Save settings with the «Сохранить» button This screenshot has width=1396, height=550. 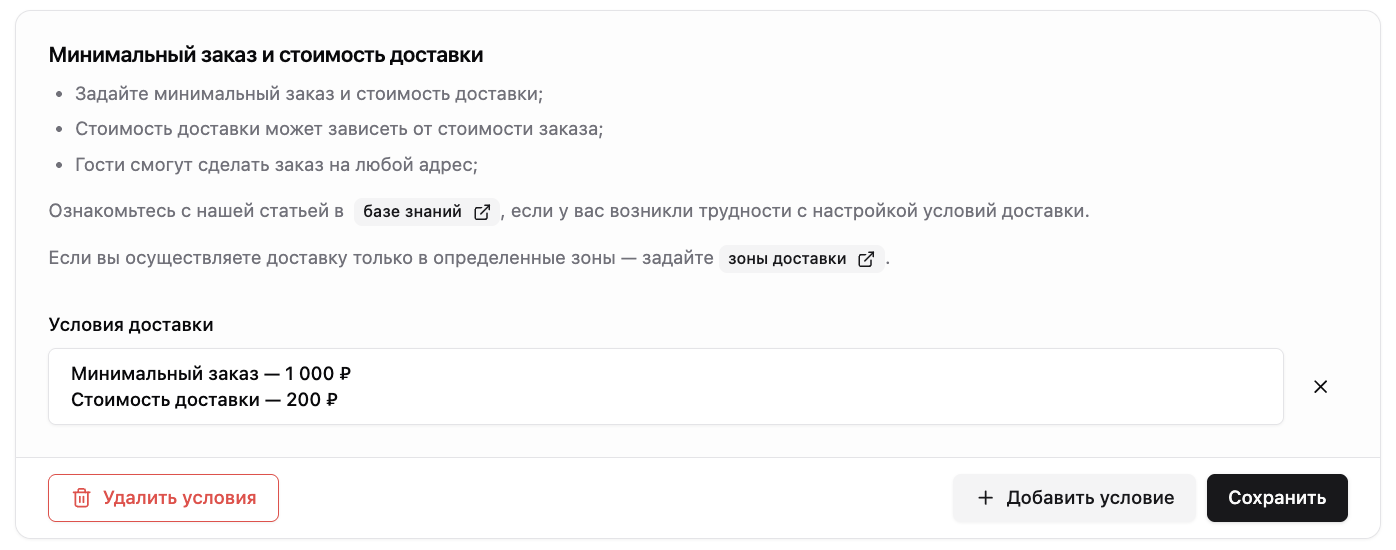click(x=1277, y=498)
